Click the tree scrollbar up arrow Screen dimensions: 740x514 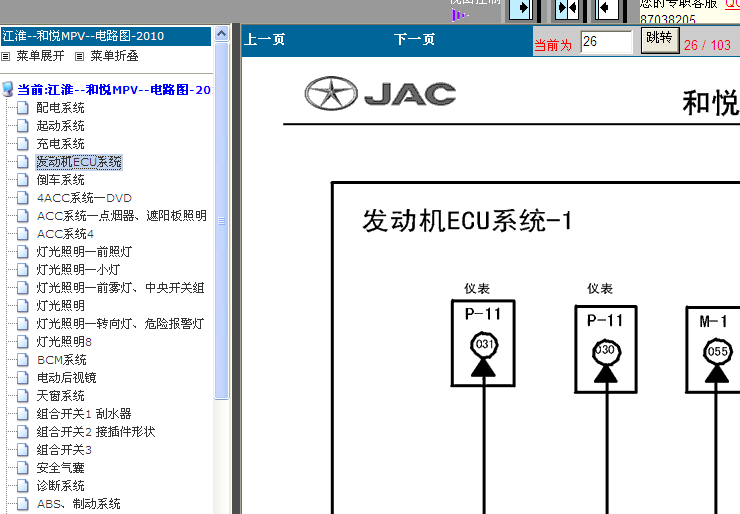(221, 34)
